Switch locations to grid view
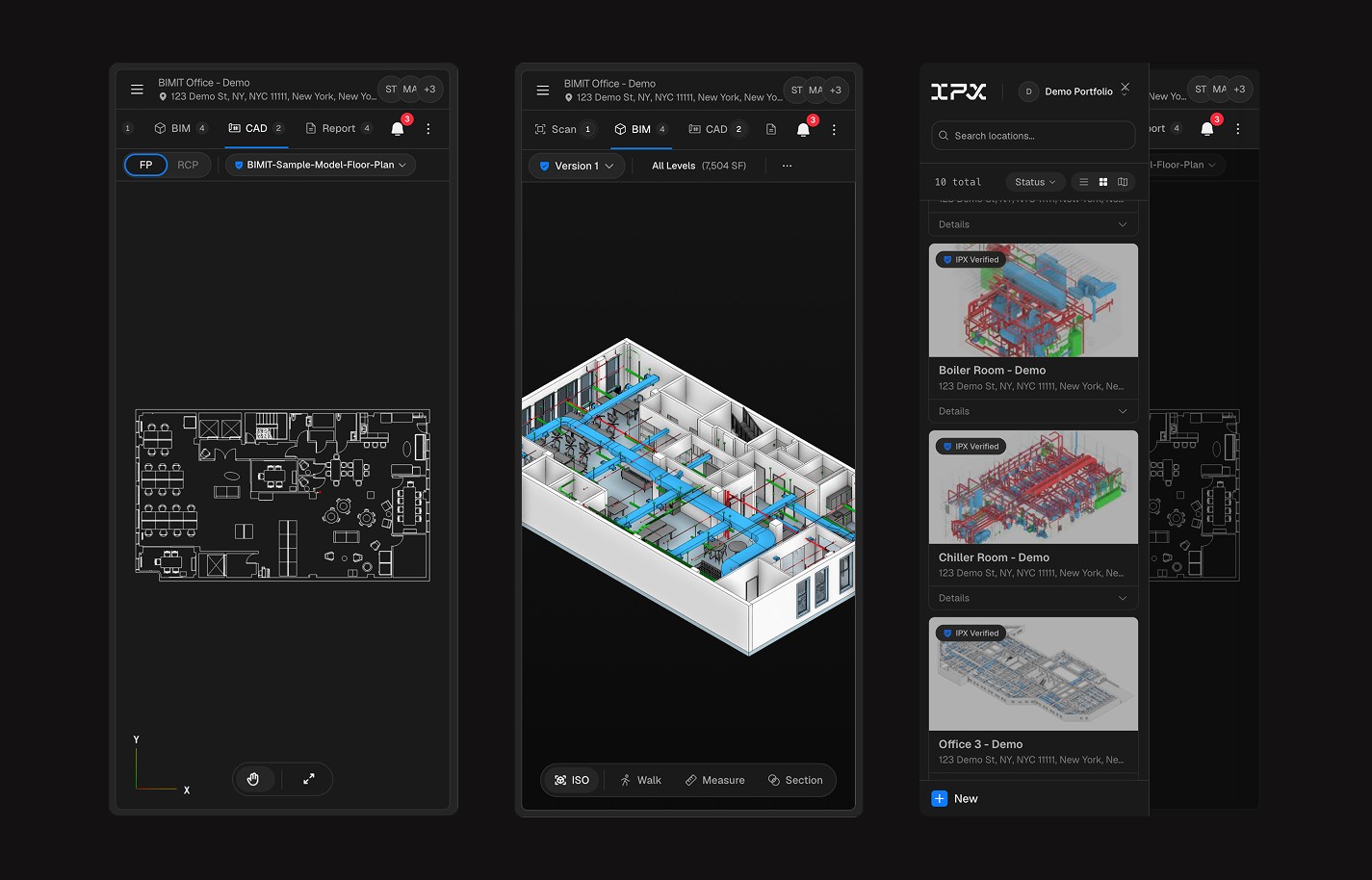The height and width of the screenshot is (880, 1372). pos(1103,182)
